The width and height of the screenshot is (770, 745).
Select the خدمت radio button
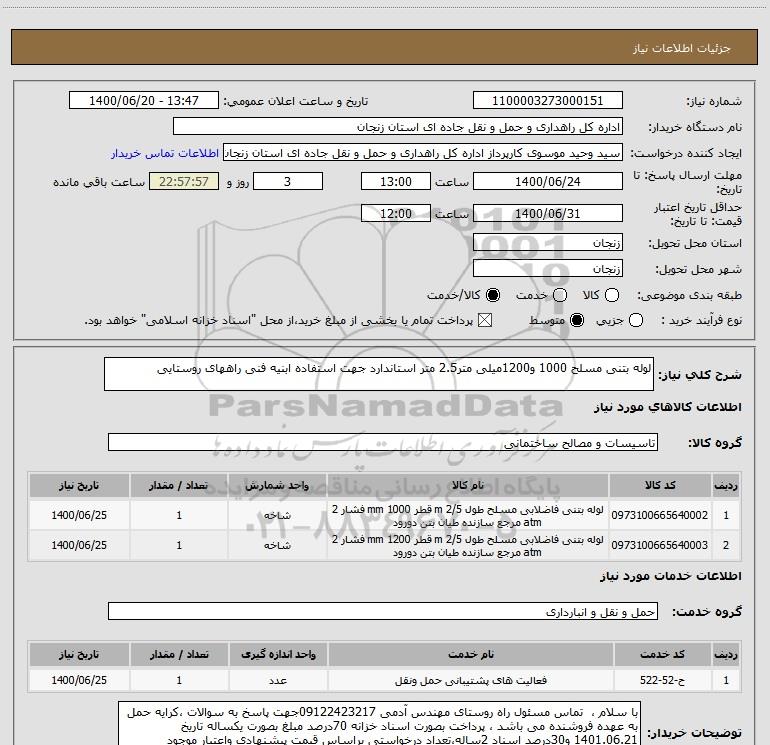(x=560, y=295)
